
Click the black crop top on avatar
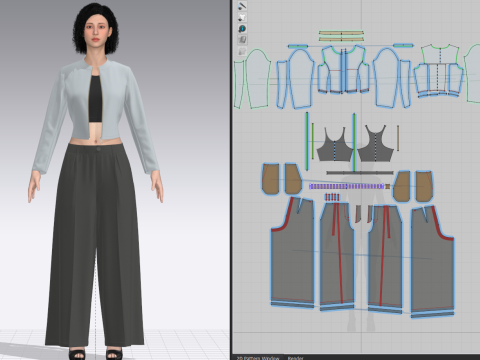tap(95, 99)
